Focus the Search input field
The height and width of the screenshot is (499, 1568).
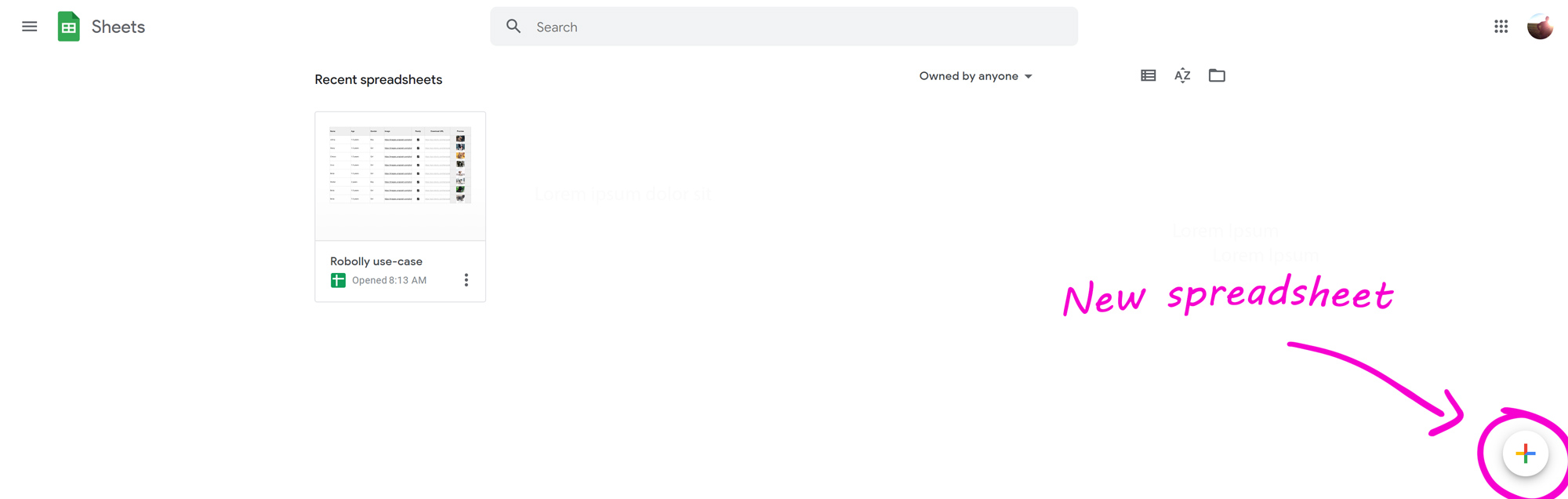[784, 27]
